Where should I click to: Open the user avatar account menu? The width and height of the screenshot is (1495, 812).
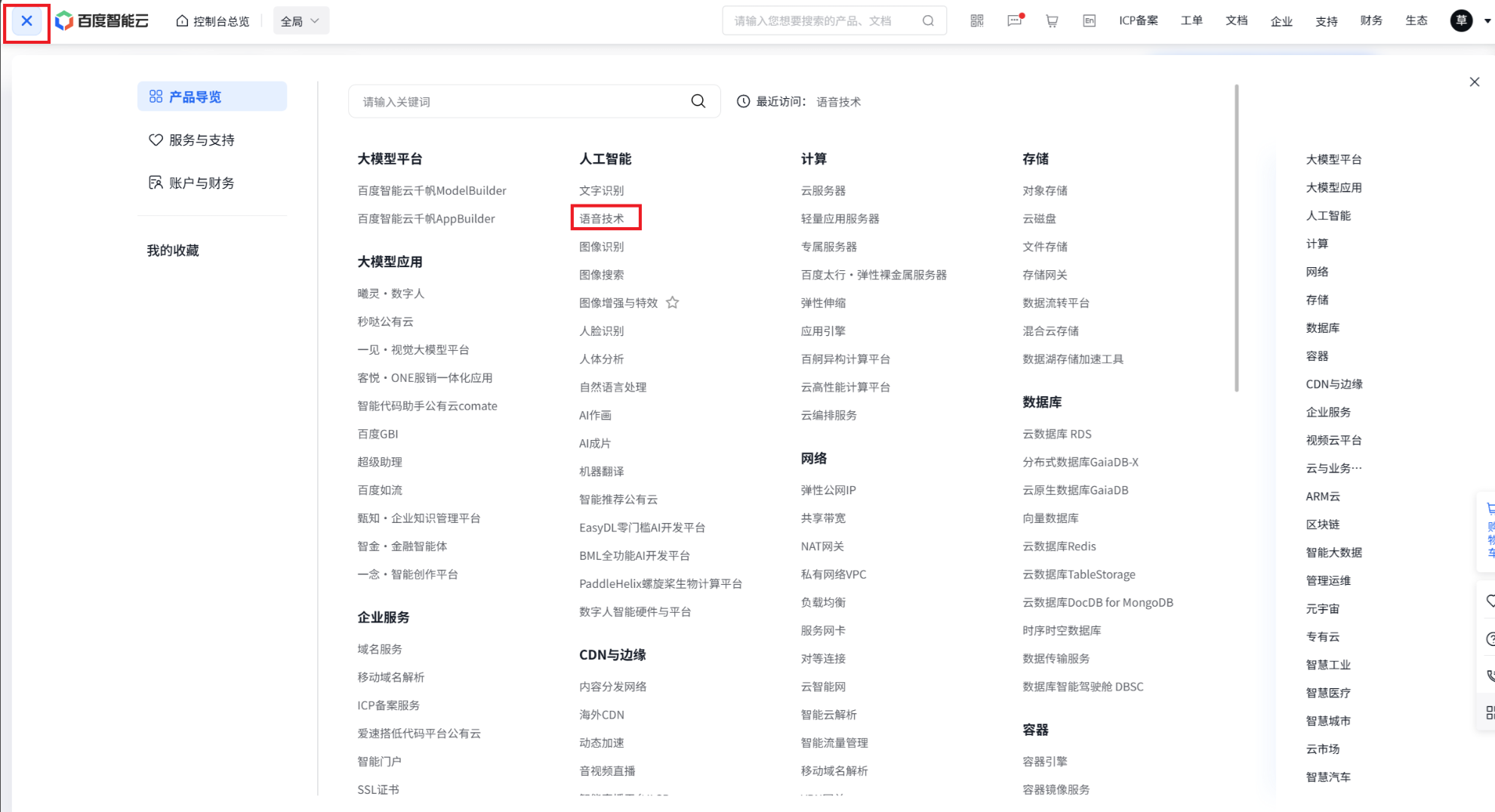point(1461,21)
